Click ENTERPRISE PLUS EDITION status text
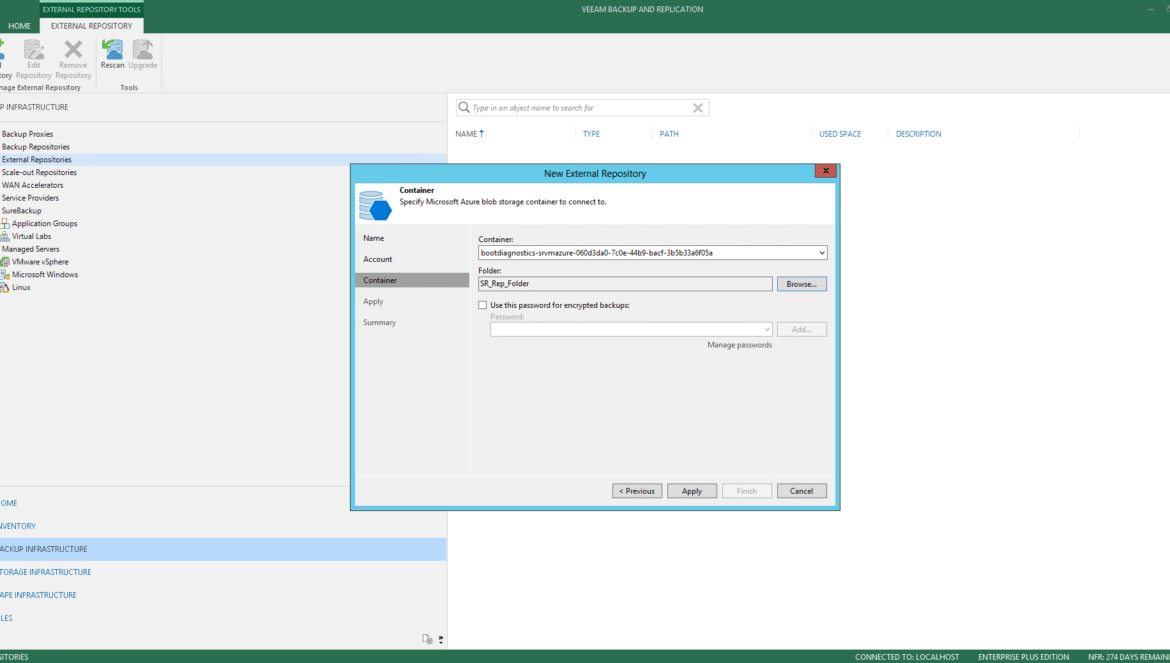This screenshot has width=1170, height=663. point(1023,657)
